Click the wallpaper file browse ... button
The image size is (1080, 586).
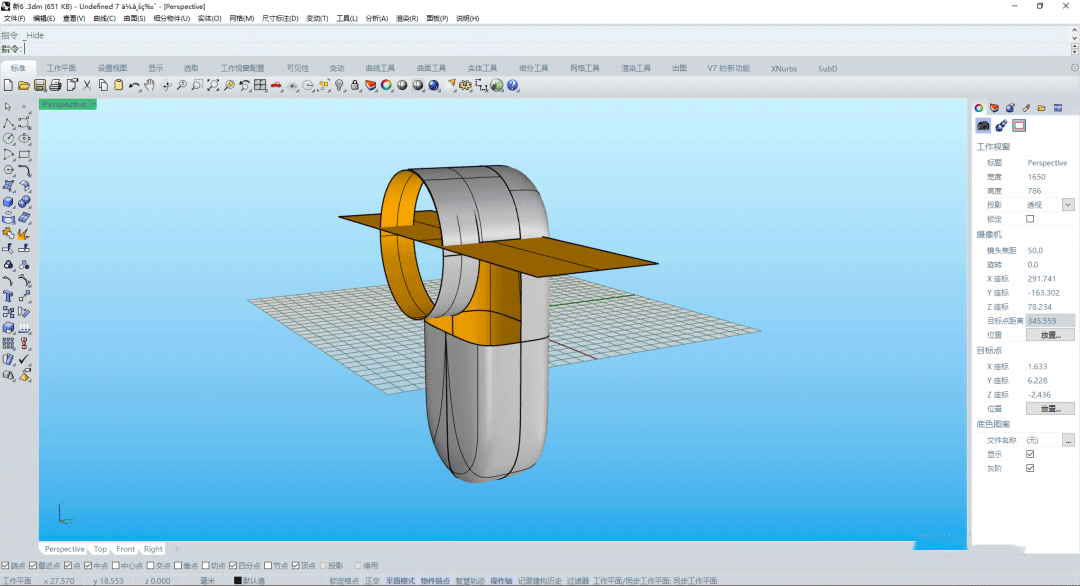point(1068,440)
